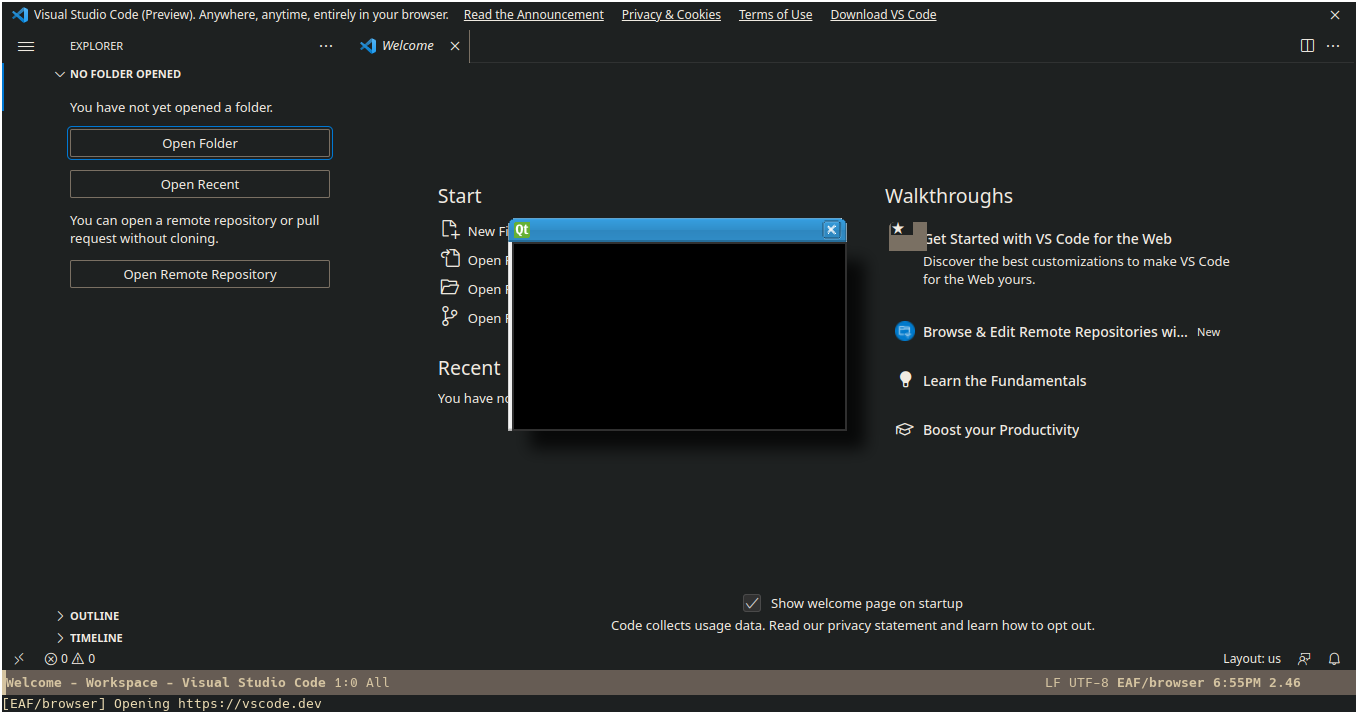Viewport: 1358px width, 714px height.
Task: Click the Open Repository branch icon
Action: [450, 316]
